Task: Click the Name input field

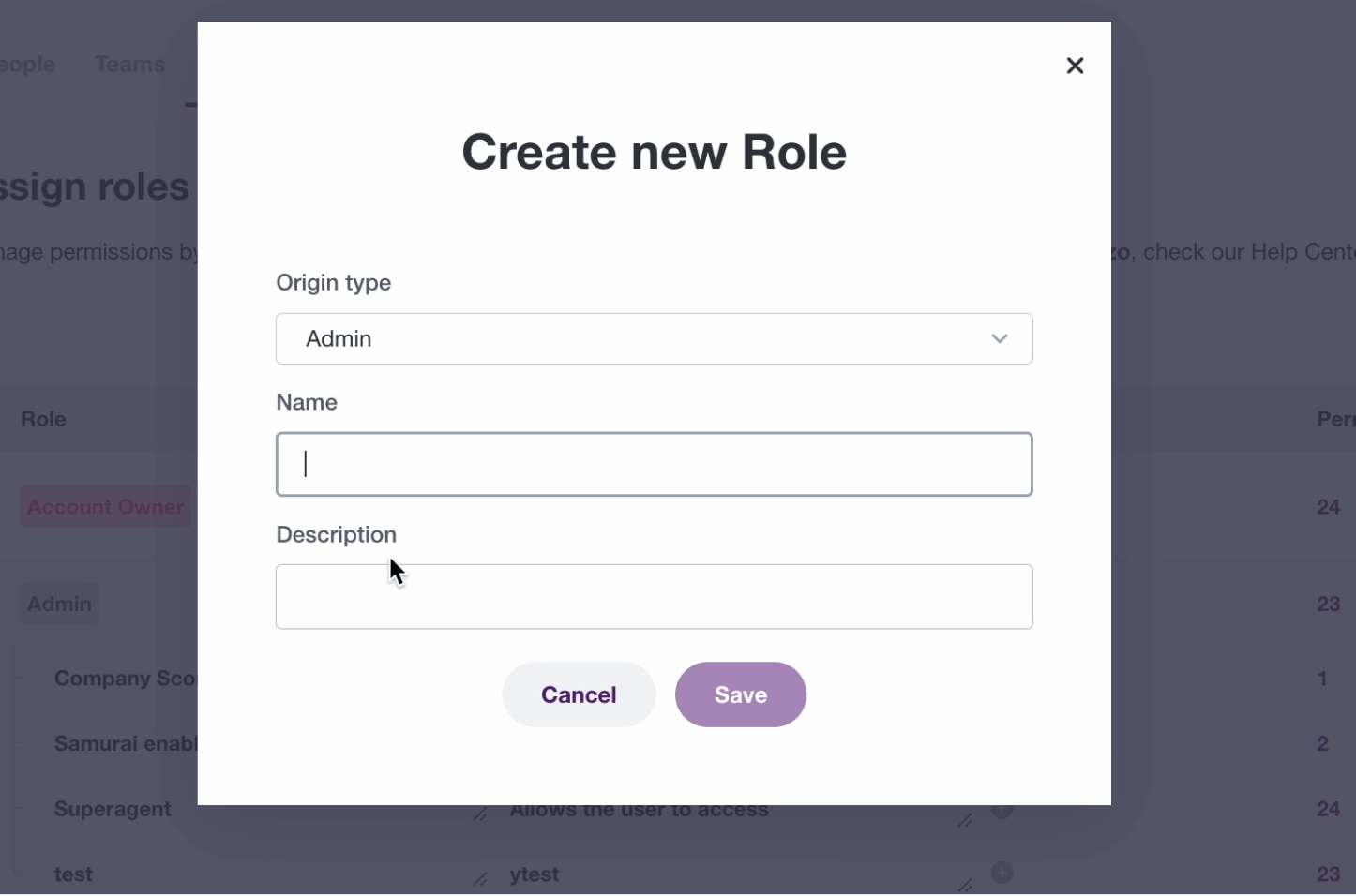Action: [x=654, y=464]
